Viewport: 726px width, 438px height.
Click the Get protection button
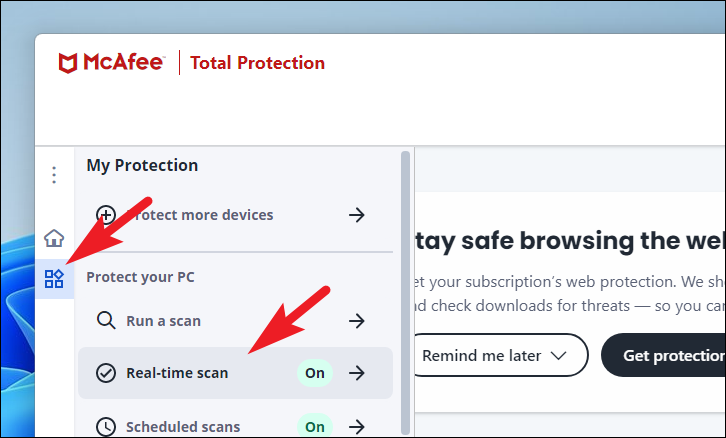(663, 355)
